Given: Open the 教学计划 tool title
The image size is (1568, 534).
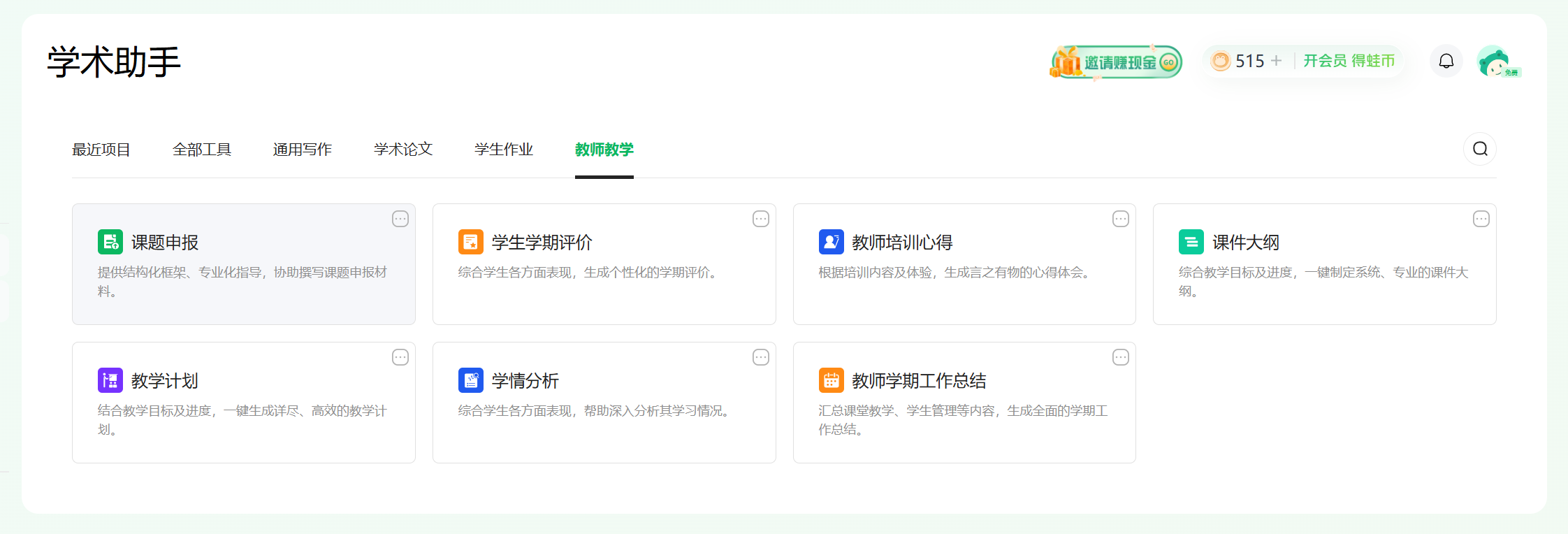Looking at the screenshot, I should (165, 381).
